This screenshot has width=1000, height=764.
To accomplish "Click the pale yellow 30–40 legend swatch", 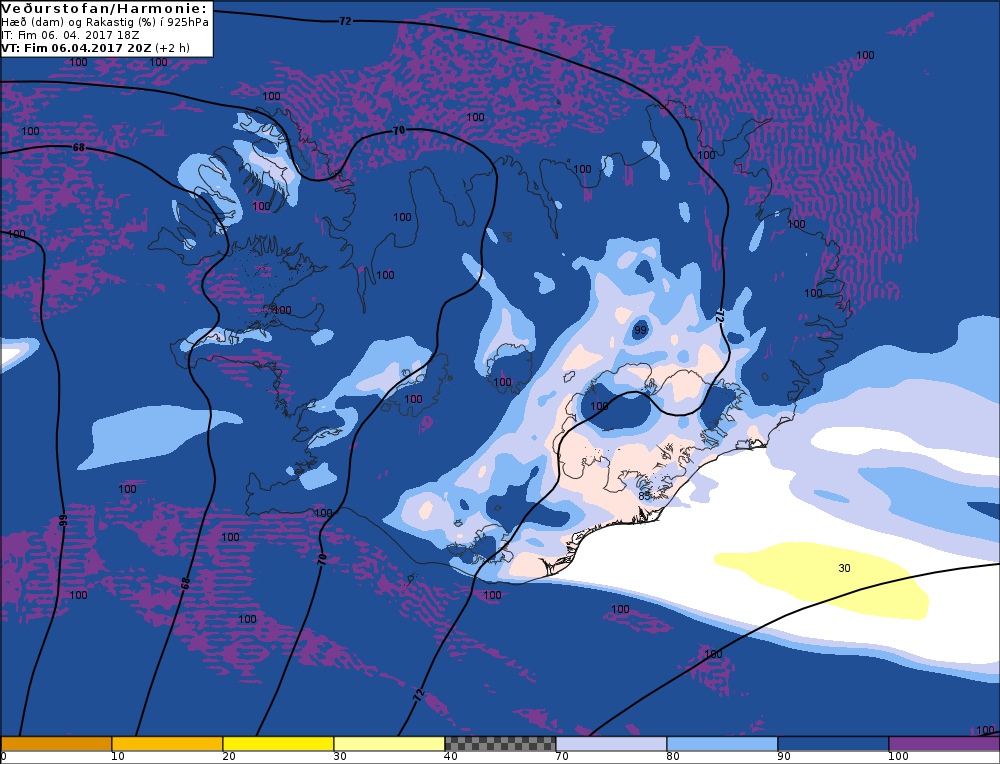I will (389, 744).
